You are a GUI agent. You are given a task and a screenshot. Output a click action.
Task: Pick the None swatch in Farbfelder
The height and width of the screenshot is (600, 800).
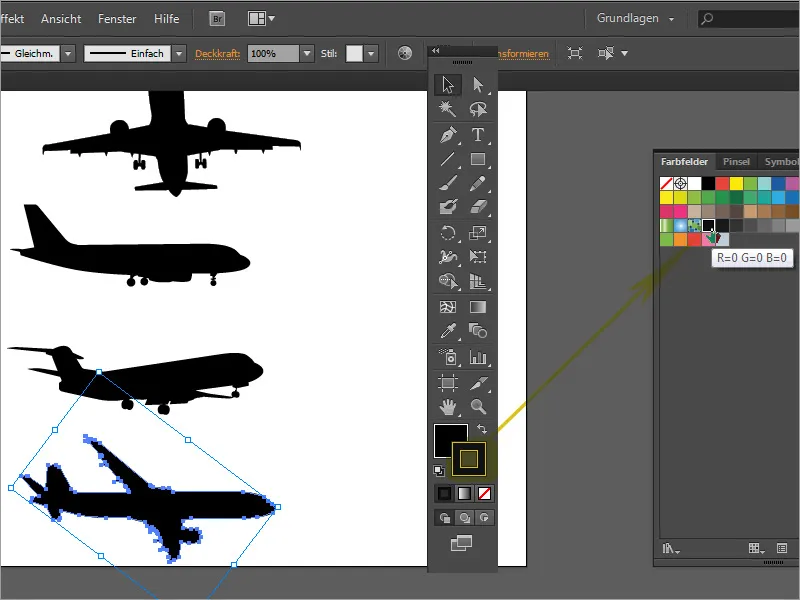666,183
